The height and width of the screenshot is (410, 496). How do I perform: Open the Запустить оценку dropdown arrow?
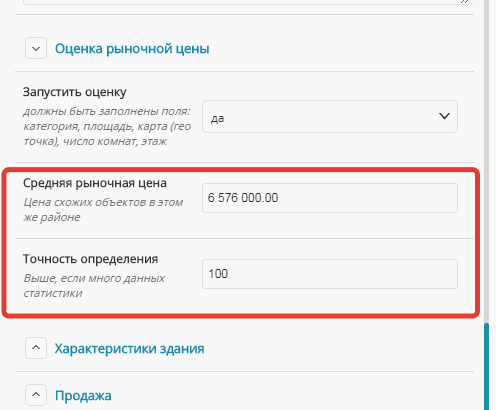[x=444, y=116]
